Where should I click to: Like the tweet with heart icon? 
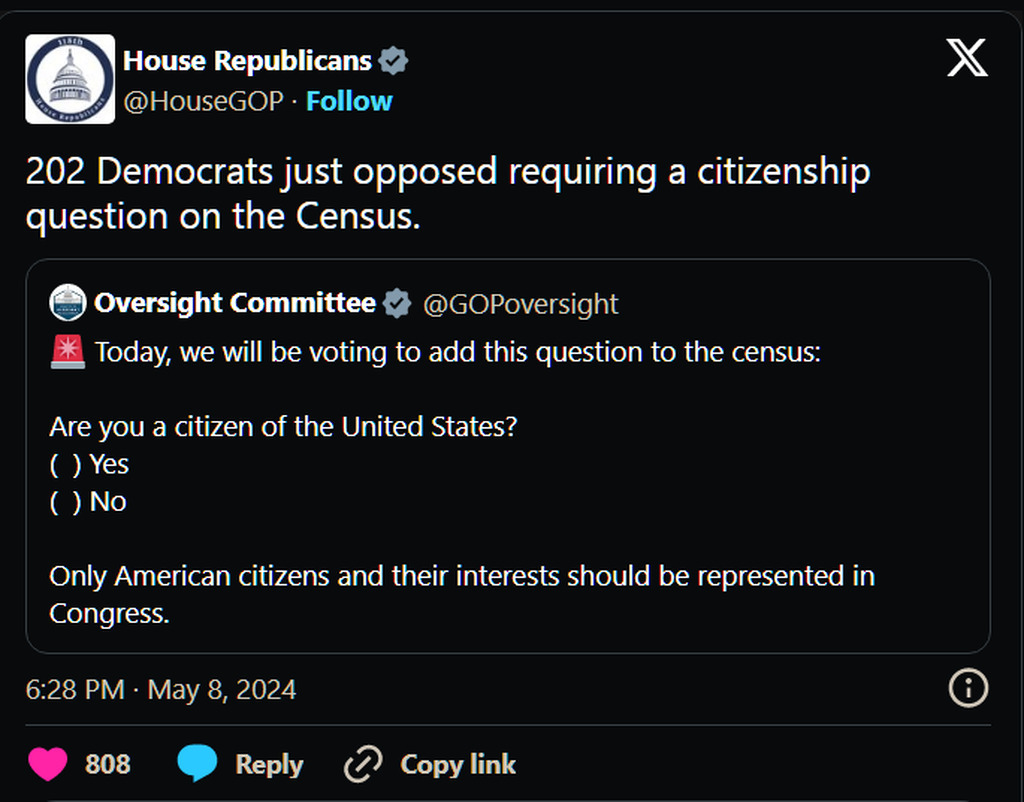[47, 765]
